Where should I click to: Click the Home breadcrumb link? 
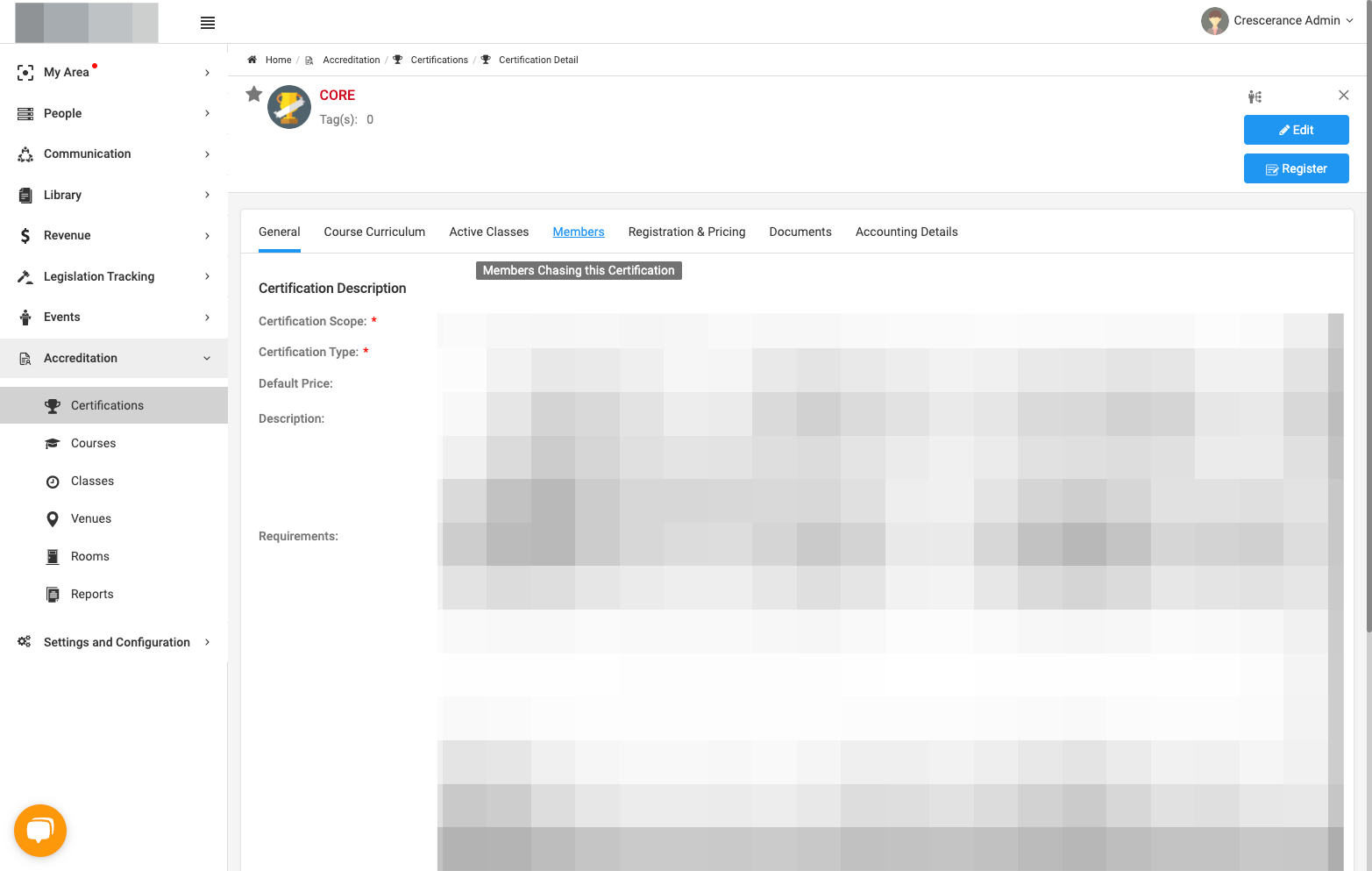pyautogui.click(x=278, y=60)
